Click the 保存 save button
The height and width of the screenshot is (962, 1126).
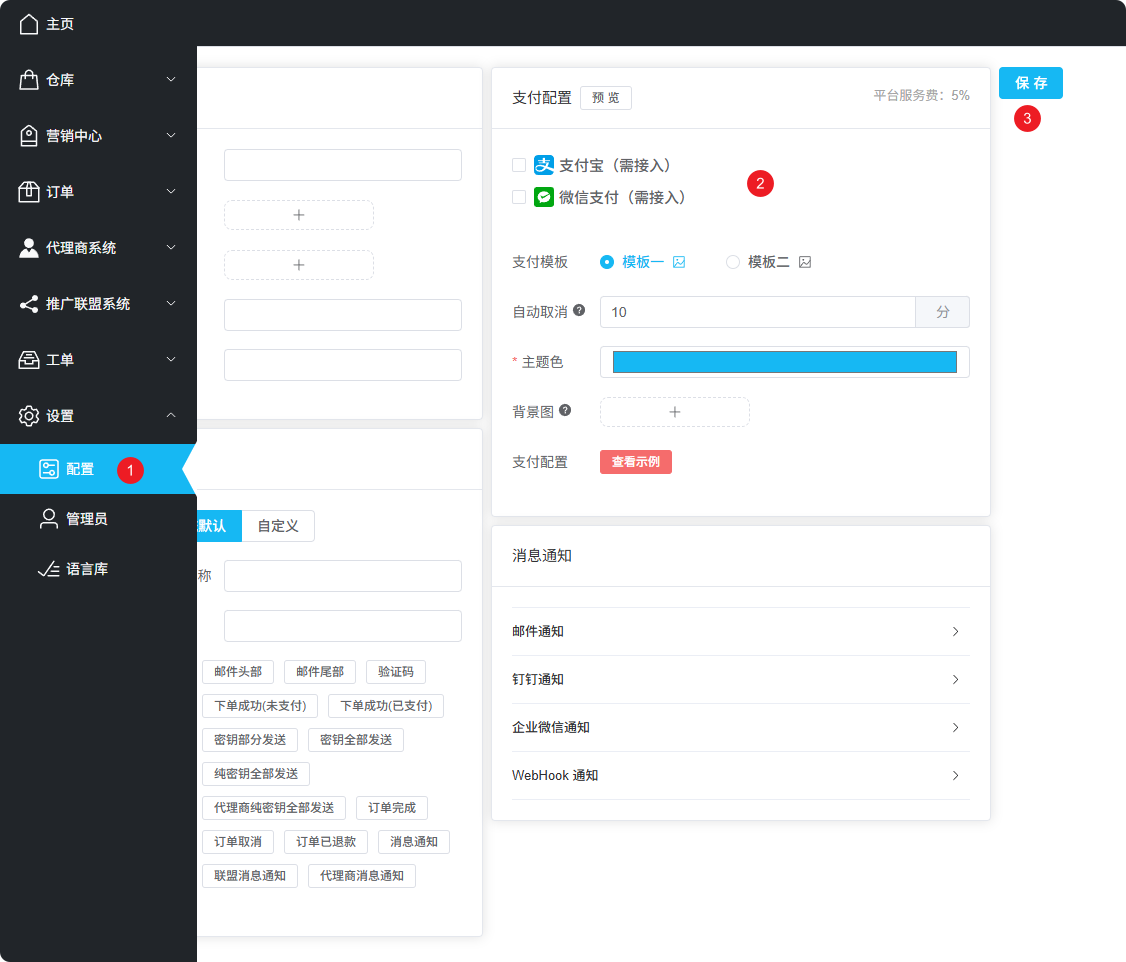[x=1030, y=83]
